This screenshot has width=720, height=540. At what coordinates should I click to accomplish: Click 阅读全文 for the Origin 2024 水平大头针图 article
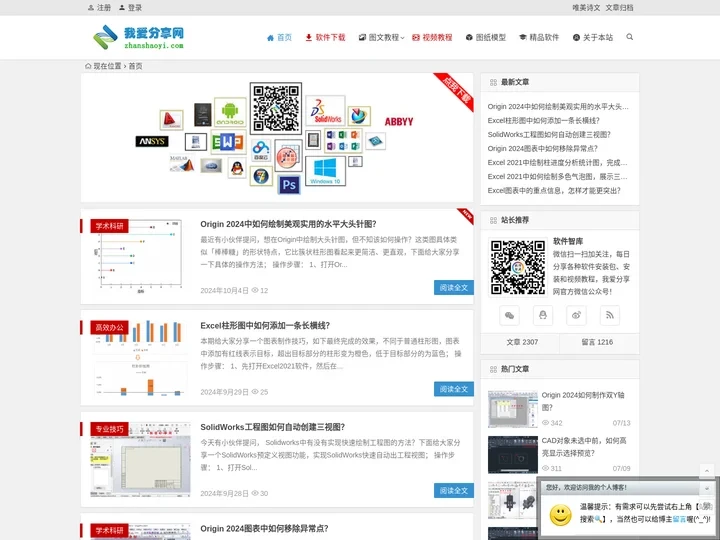(x=454, y=287)
